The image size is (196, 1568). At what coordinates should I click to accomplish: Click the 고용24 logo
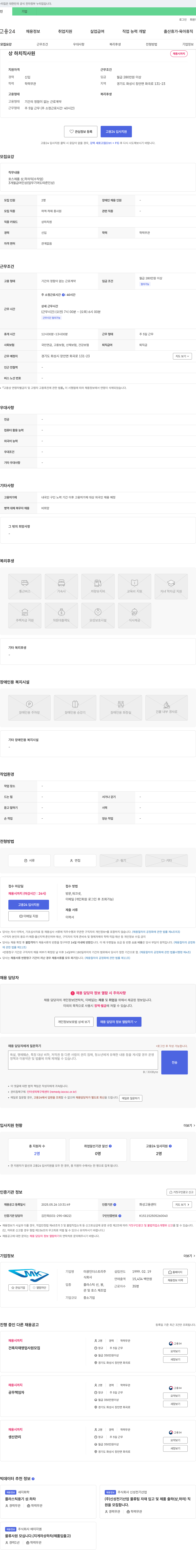(7, 32)
